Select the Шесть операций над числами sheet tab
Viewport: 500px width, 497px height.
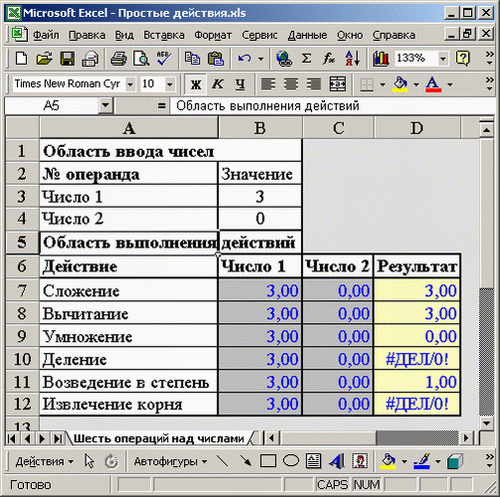point(158,438)
